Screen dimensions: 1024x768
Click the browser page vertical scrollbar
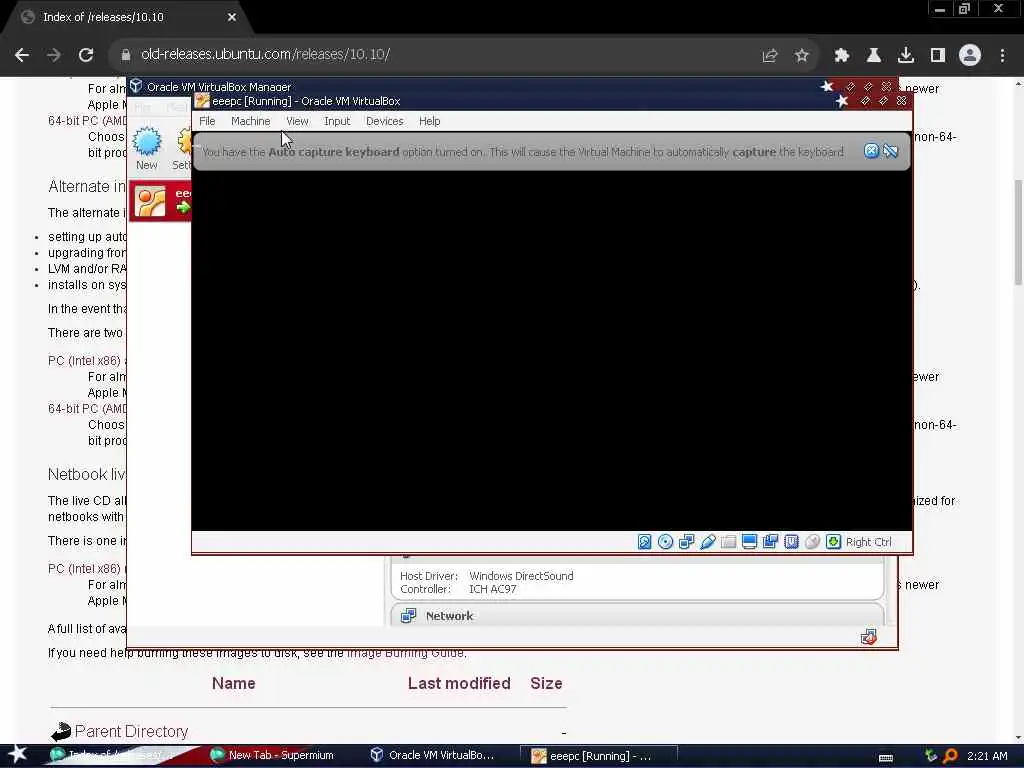[1017, 232]
